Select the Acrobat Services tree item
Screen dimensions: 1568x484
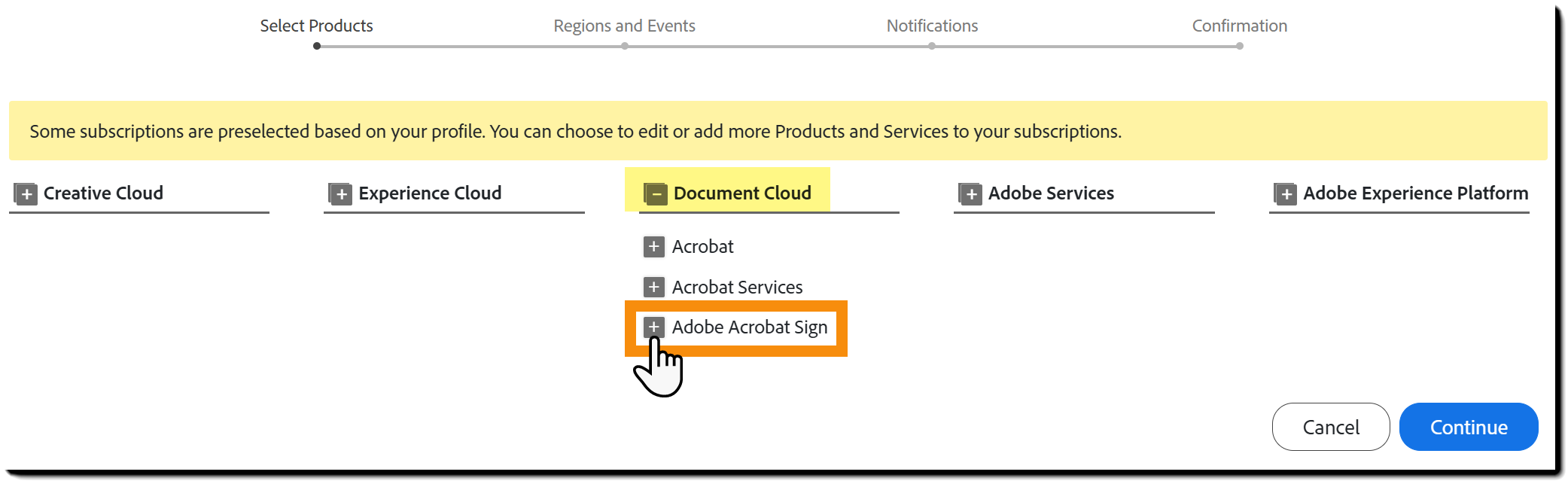point(736,287)
